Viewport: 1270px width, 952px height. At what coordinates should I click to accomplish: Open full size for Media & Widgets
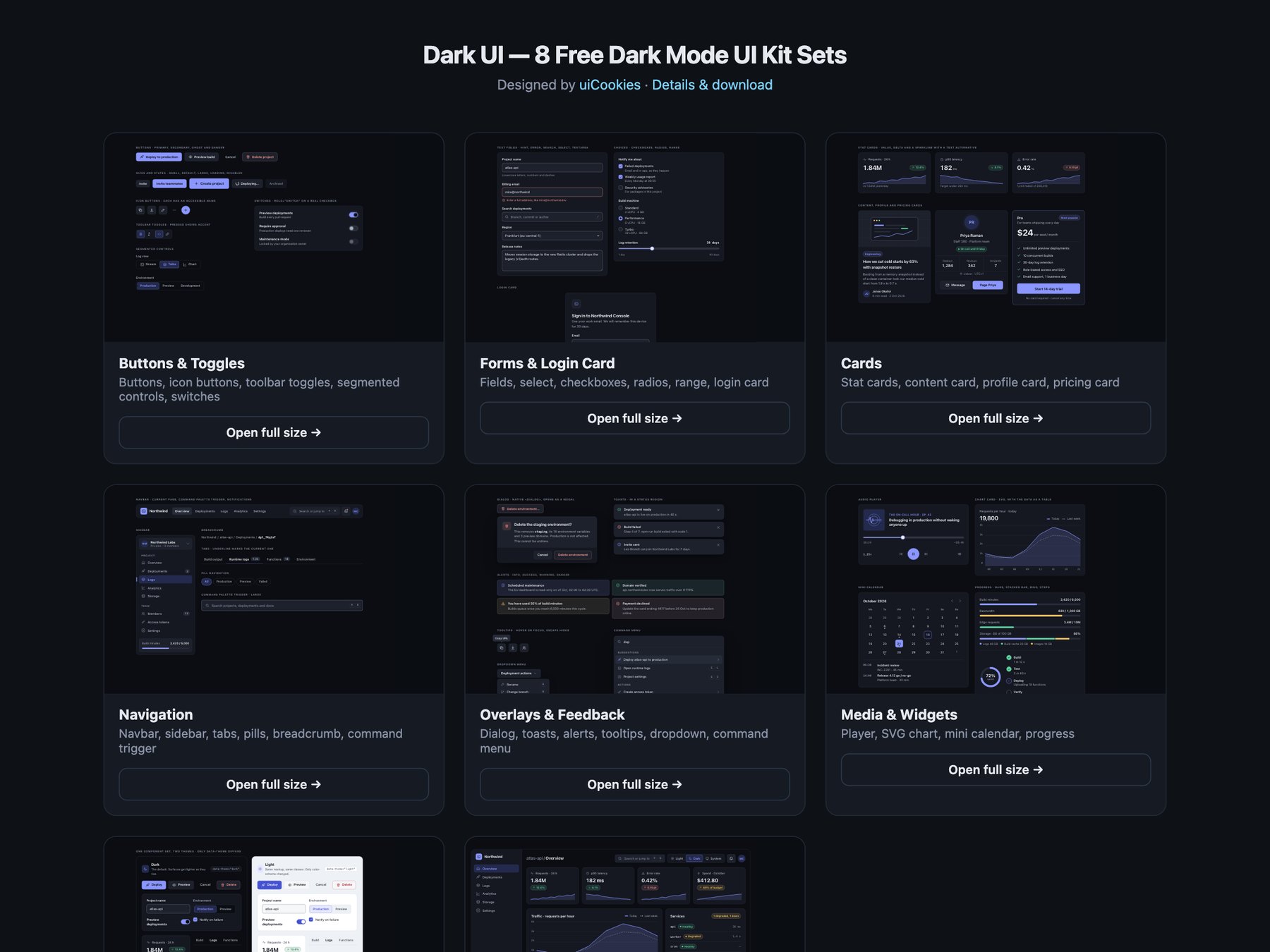(996, 769)
